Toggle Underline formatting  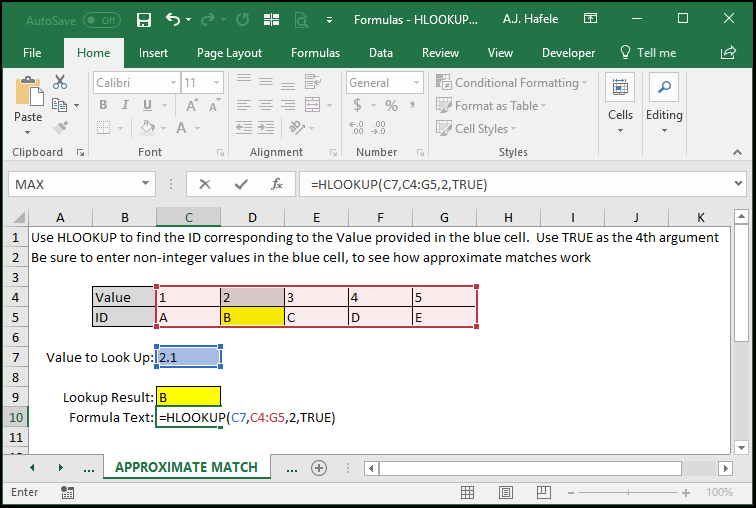[x=148, y=105]
